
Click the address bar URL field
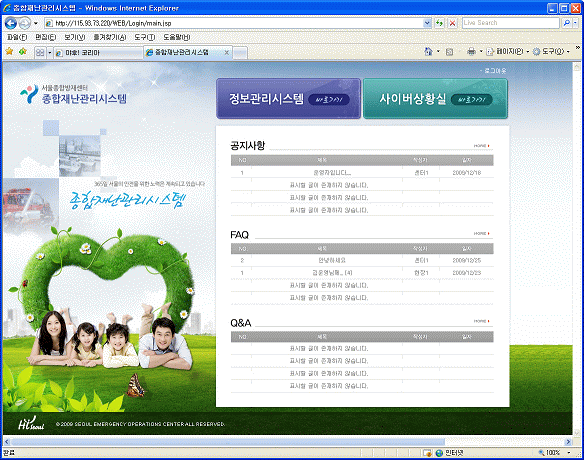(238, 23)
